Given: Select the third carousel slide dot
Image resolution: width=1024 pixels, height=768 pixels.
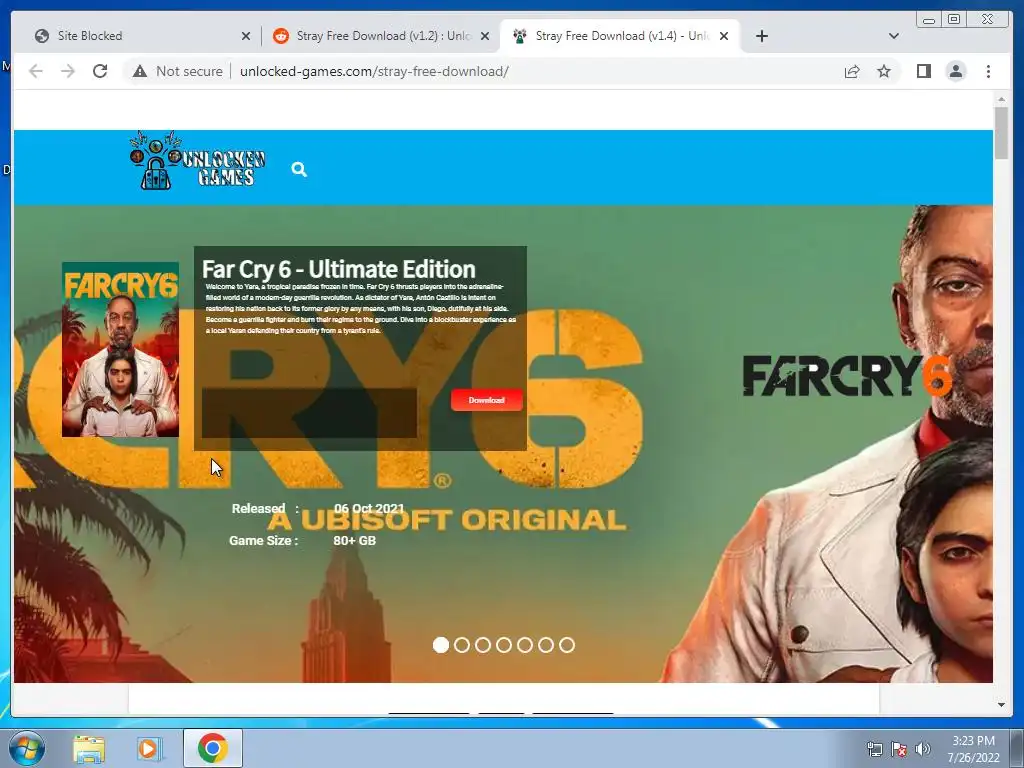Looking at the screenshot, I should pyautogui.click(x=483, y=645).
